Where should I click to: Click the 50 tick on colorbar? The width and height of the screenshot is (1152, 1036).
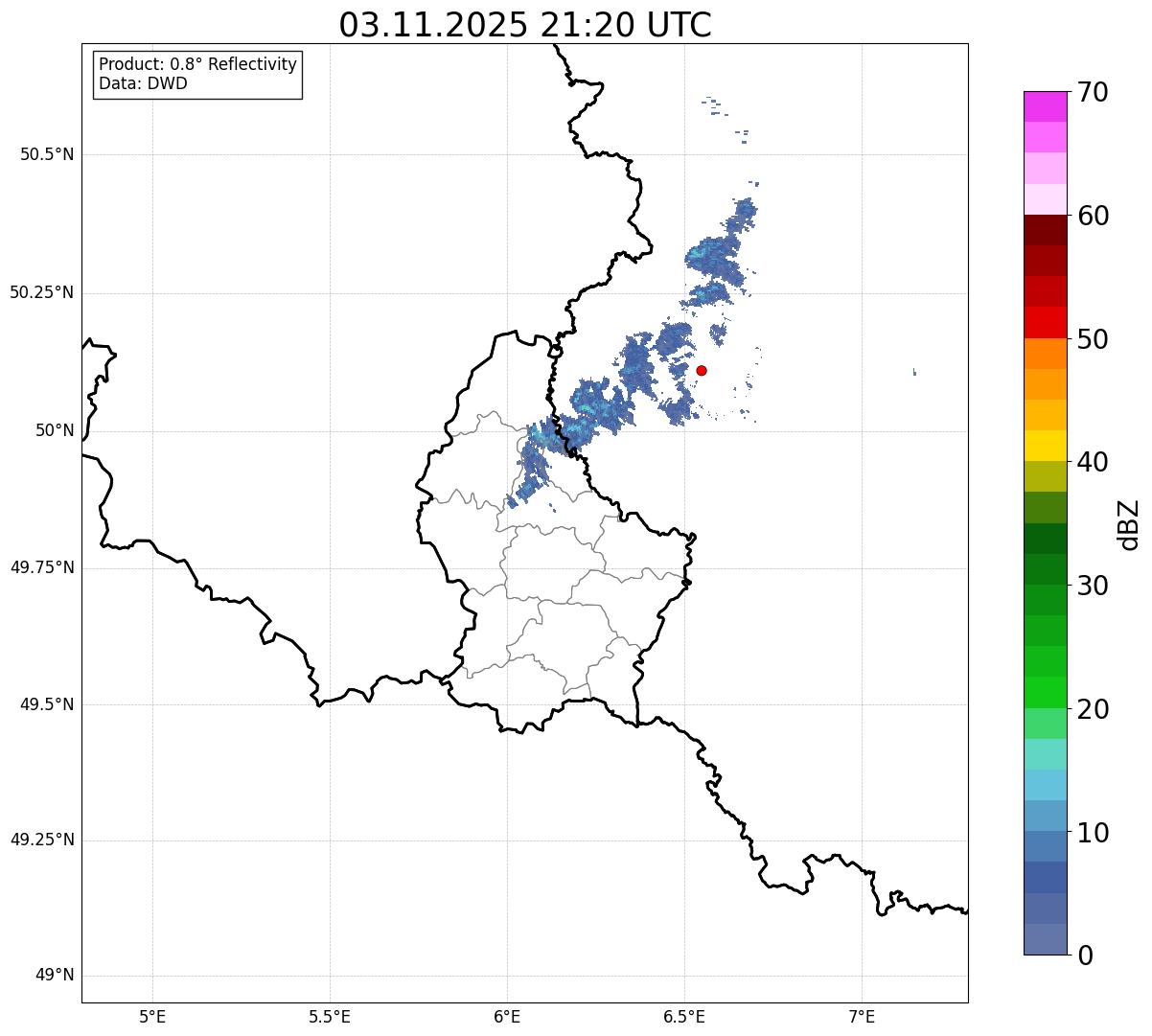1093,339
